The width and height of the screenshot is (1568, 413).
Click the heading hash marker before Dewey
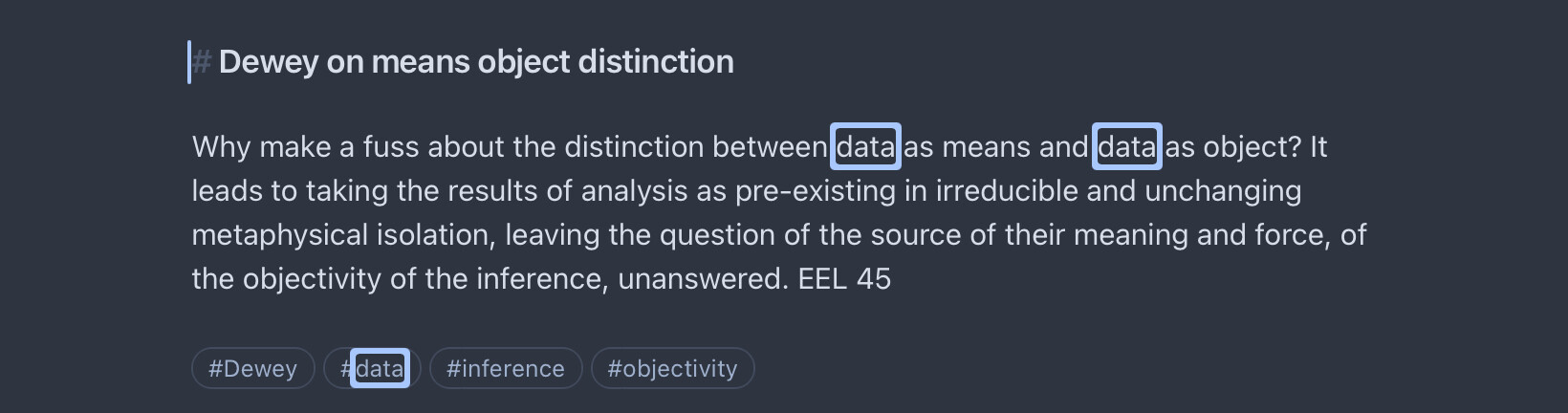coord(202,62)
